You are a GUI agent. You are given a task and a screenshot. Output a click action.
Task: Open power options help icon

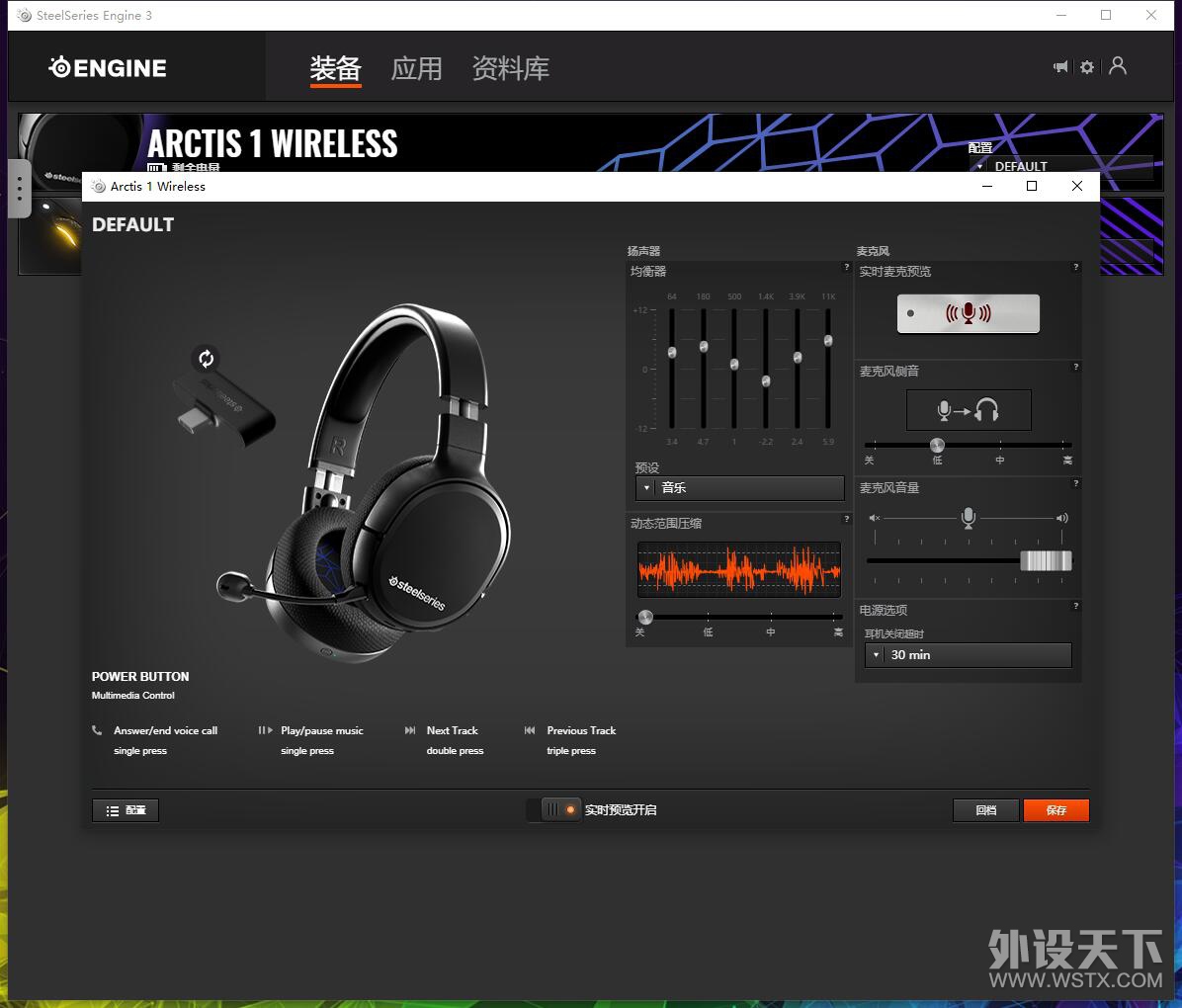1075,606
